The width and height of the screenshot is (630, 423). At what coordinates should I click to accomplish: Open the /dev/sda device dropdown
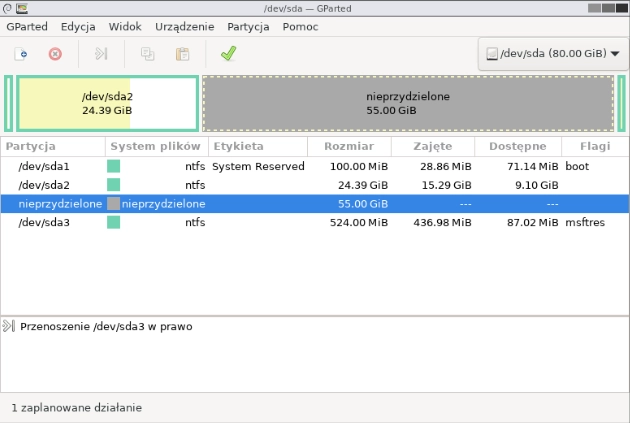point(551,54)
